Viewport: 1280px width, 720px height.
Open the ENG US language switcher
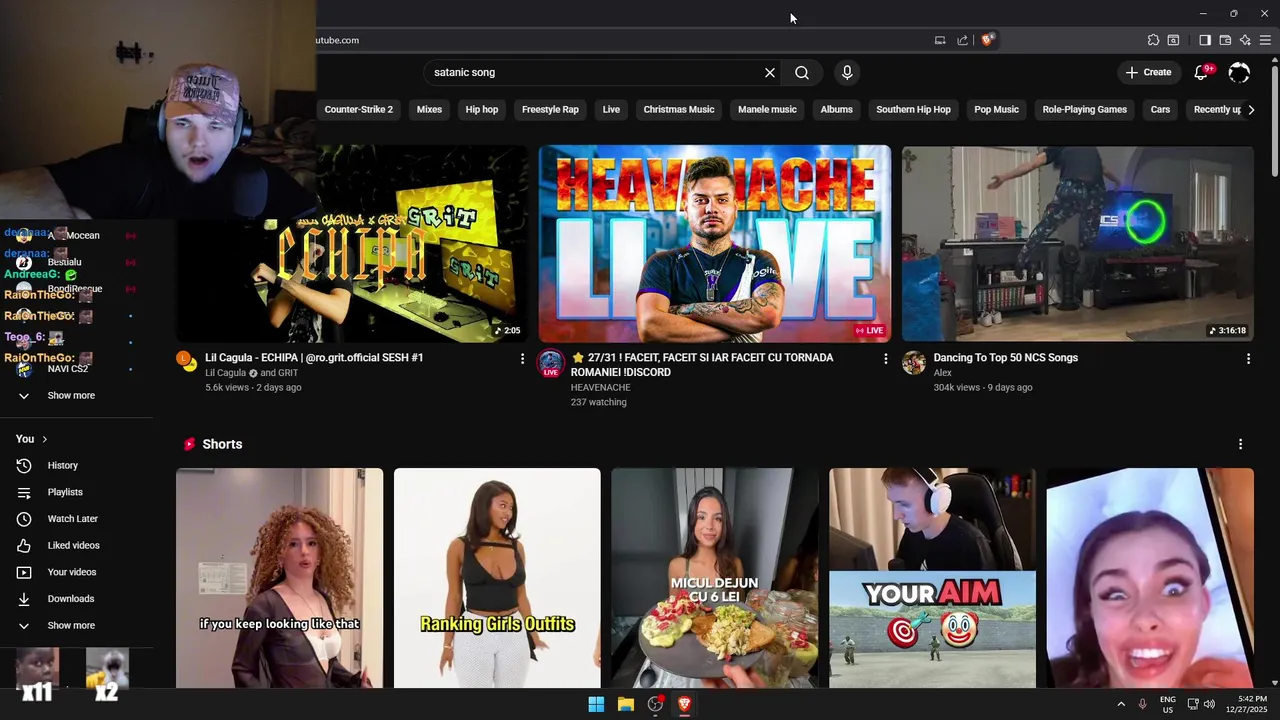point(1168,704)
